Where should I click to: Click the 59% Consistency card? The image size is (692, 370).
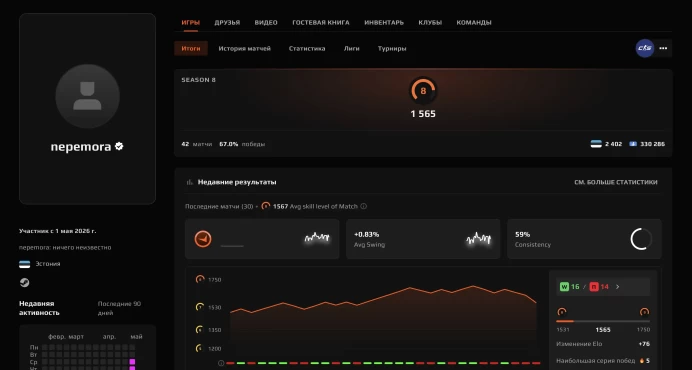pyautogui.click(x=584, y=239)
